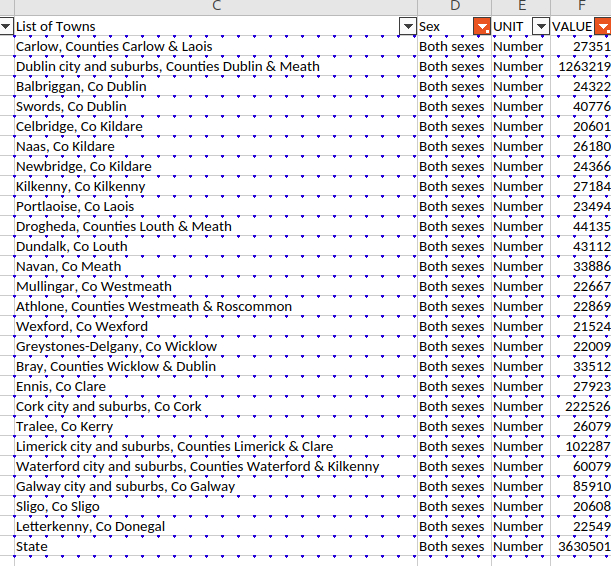The height and width of the screenshot is (566, 611).
Task: Click the Galway city and suburbs cell
Action: click(126, 487)
